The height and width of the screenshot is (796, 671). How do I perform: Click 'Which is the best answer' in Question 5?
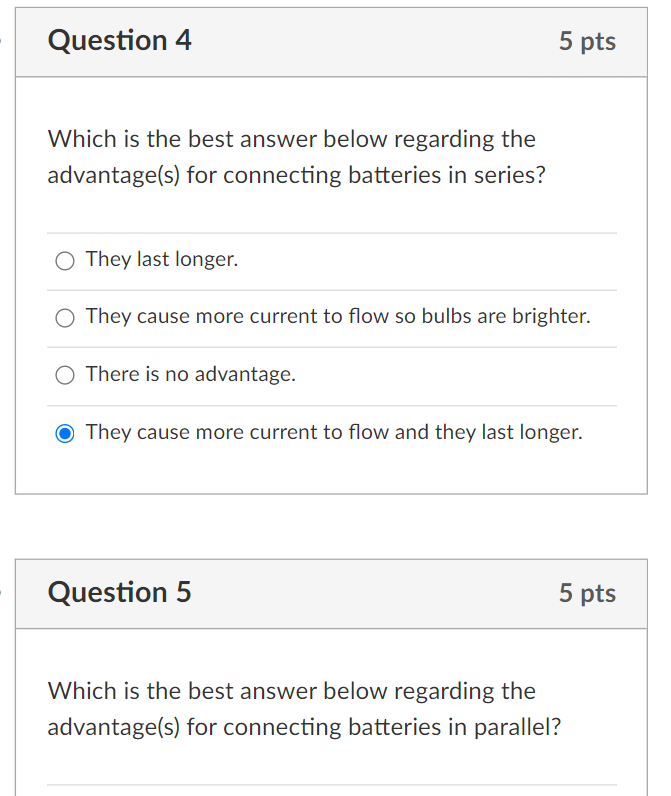(x=182, y=691)
